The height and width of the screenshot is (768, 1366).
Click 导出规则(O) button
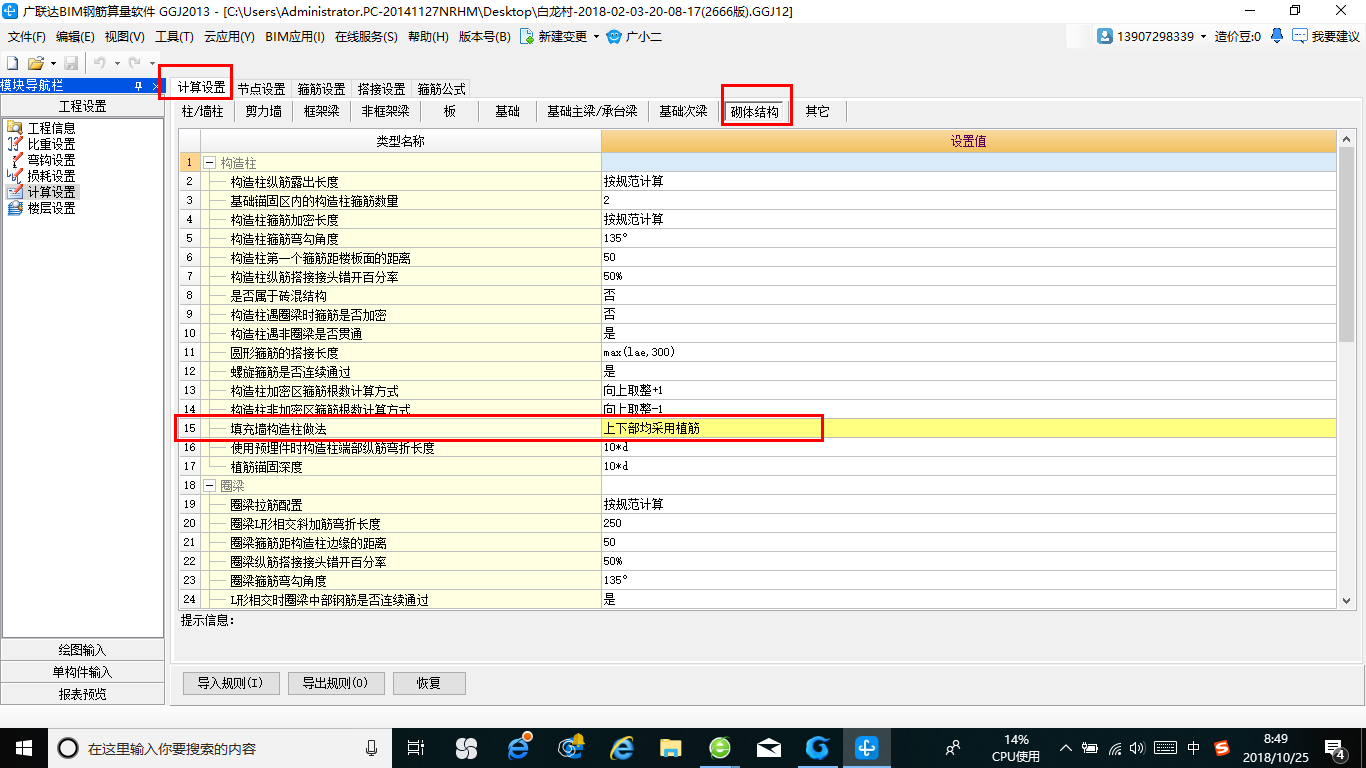coord(335,683)
